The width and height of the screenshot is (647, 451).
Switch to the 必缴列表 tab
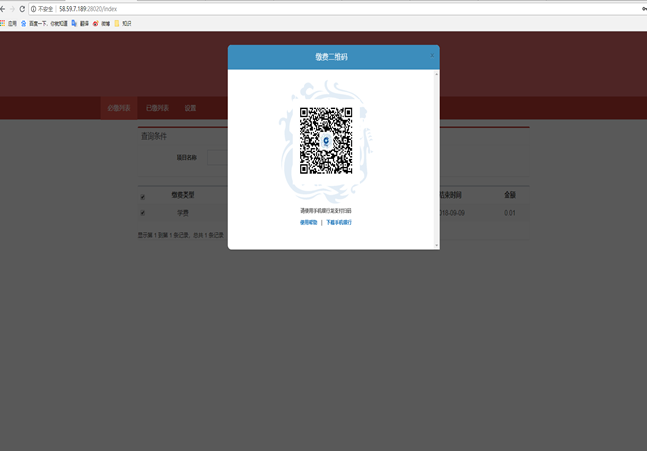119,108
